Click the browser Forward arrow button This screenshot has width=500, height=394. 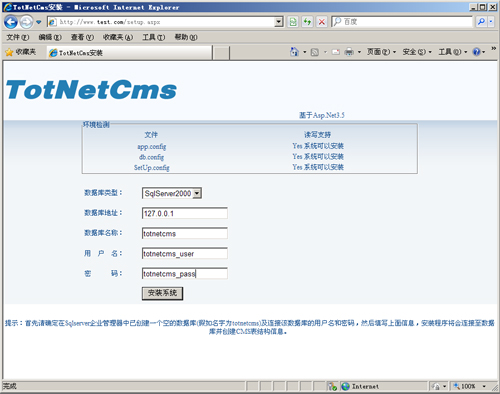(26, 22)
